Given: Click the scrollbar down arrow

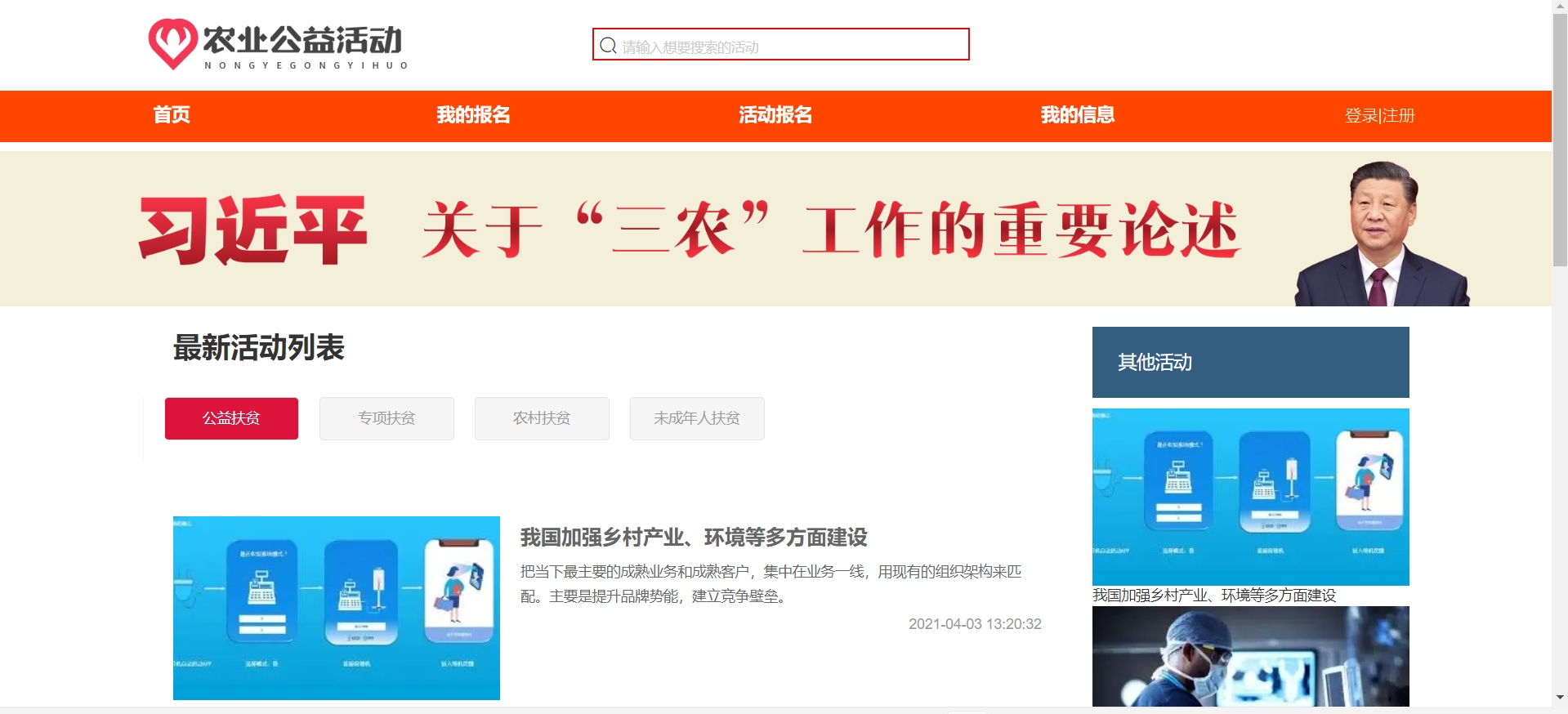Looking at the screenshot, I should pyautogui.click(x=1560, y=698).
